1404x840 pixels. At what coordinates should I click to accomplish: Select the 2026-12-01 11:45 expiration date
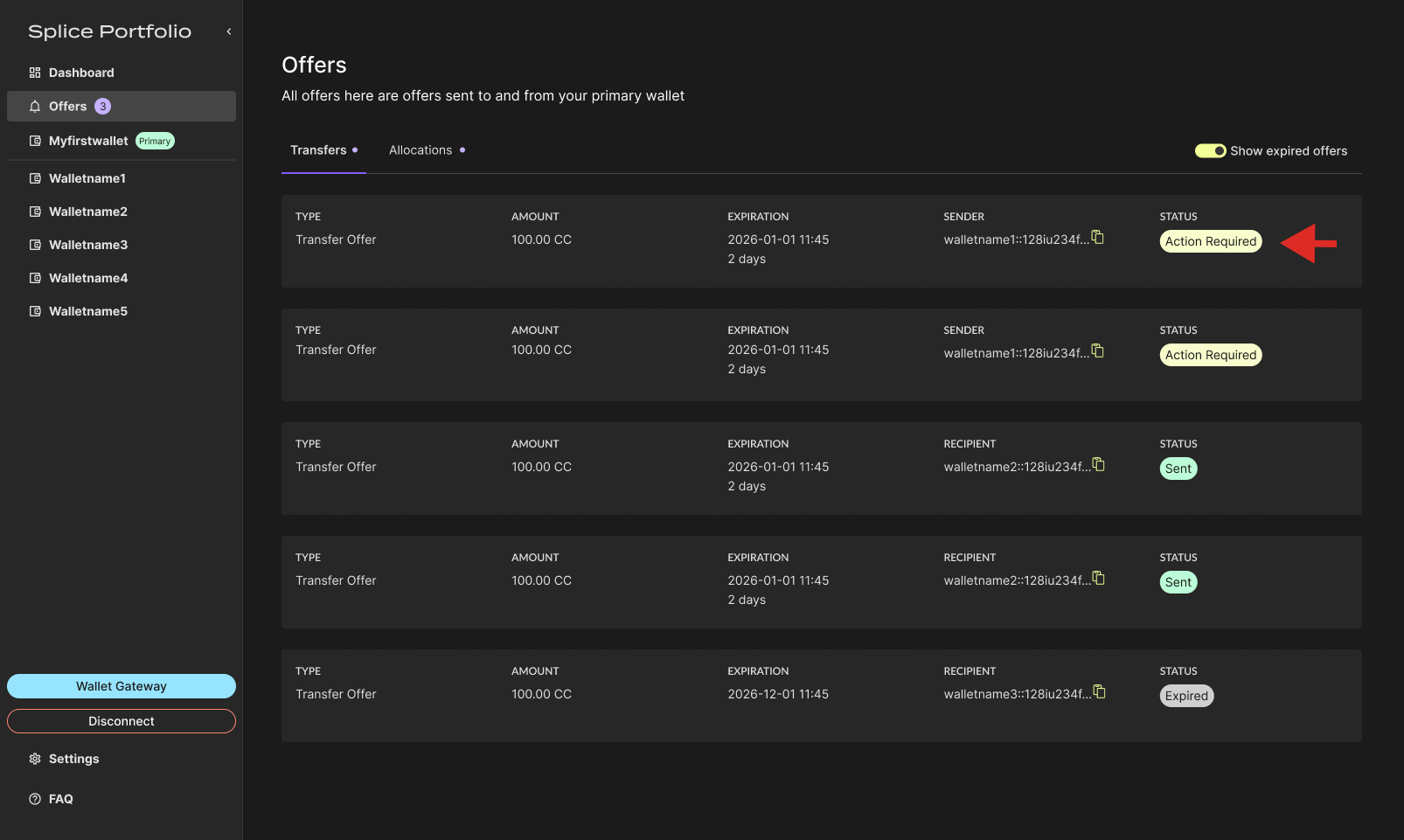click(x=778, y=694)
